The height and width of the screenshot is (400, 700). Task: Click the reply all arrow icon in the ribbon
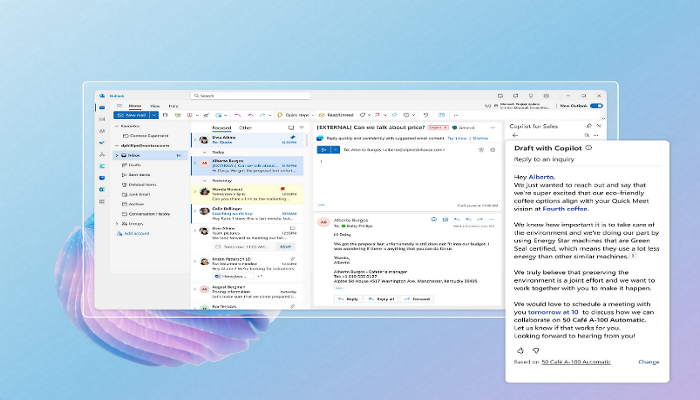250,115
